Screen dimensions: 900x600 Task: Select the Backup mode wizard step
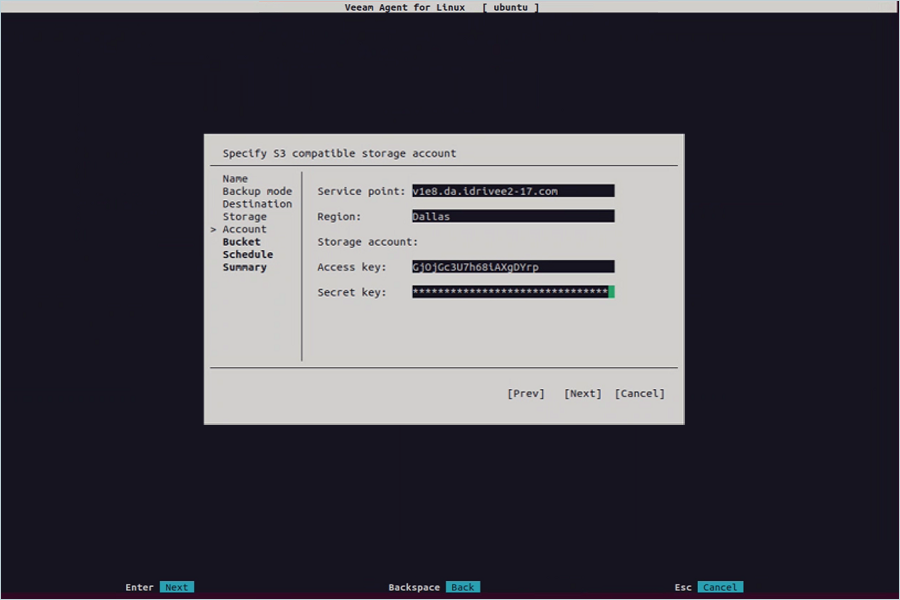tap(257, 191)
